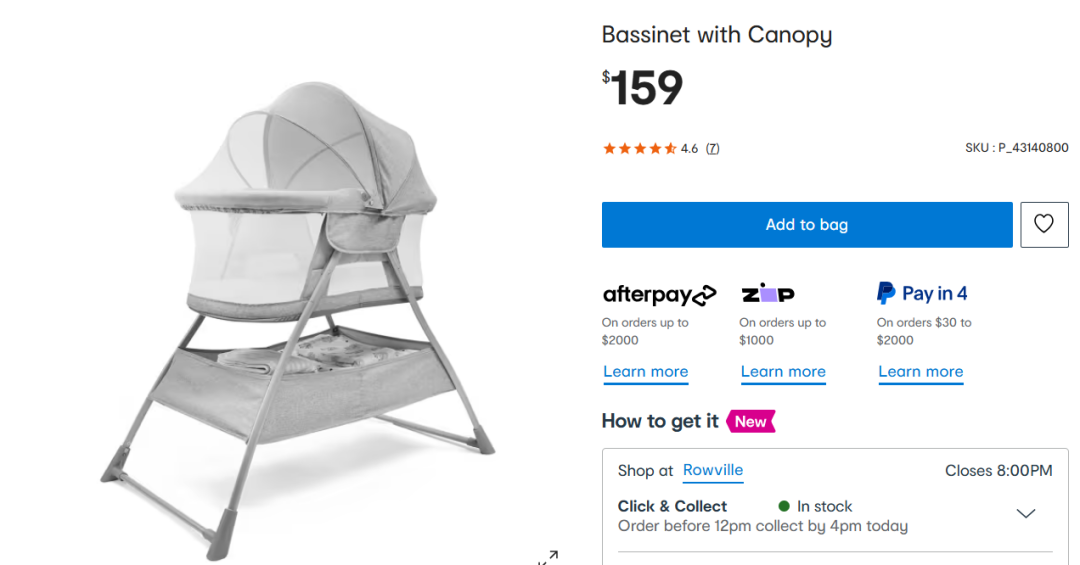Click the $159 price
1080x565 pixels.
(x=643, y=88)
